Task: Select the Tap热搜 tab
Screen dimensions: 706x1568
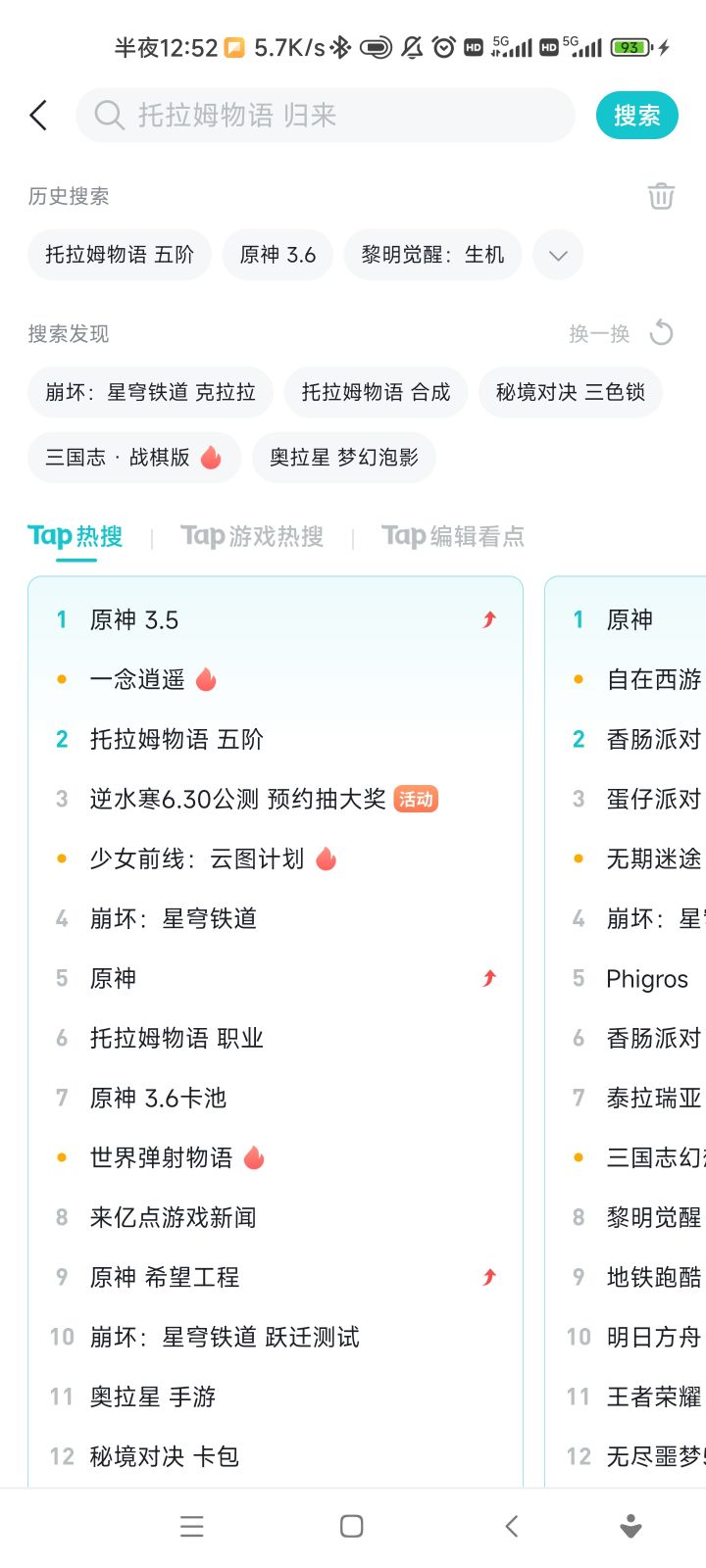Action: click(x=76, y=536)
